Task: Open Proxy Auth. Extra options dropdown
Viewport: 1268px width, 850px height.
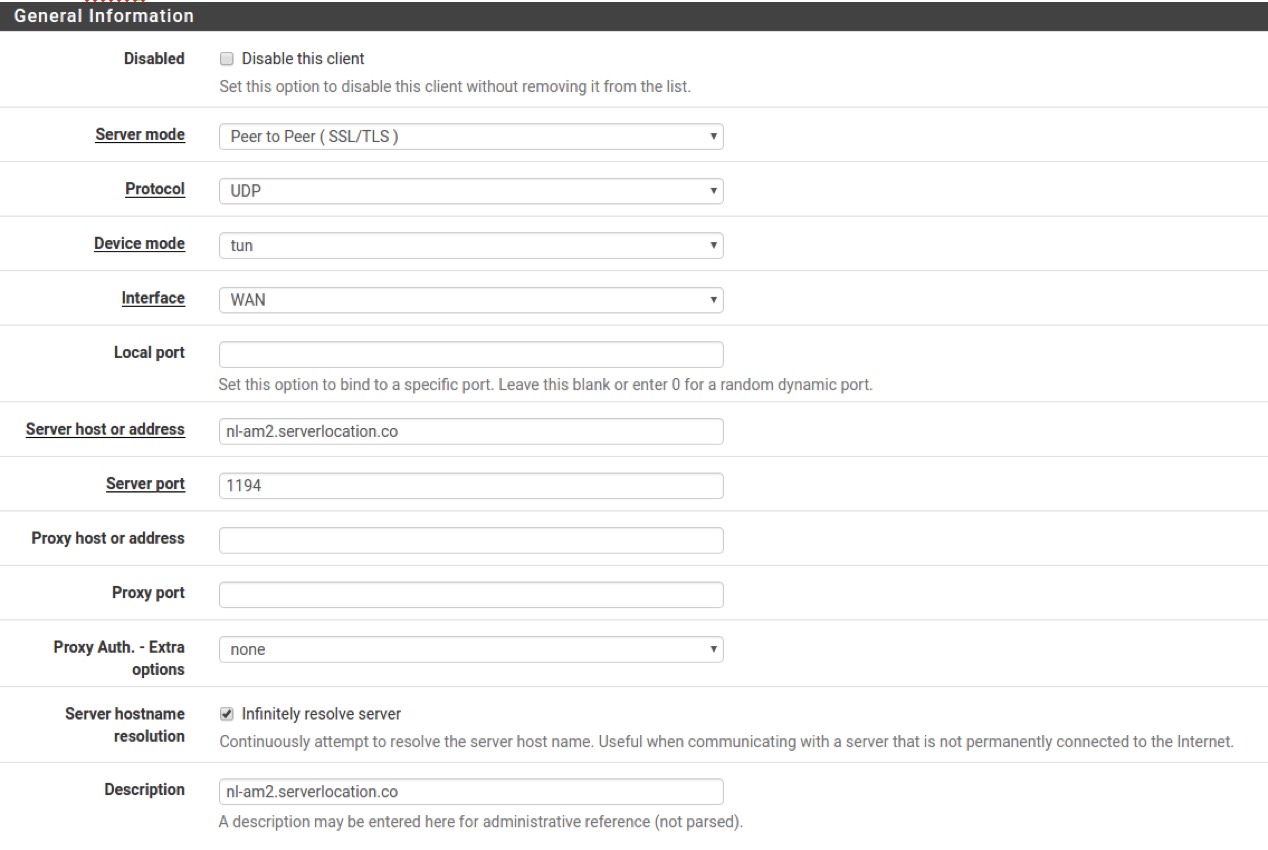Action: [470, 649]
